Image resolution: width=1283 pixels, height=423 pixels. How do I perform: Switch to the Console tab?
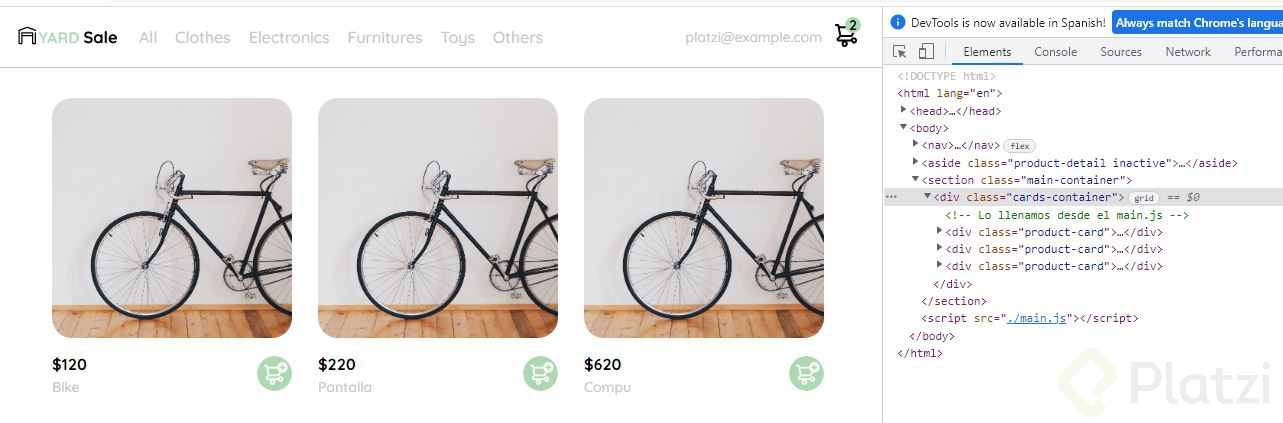1055,52
